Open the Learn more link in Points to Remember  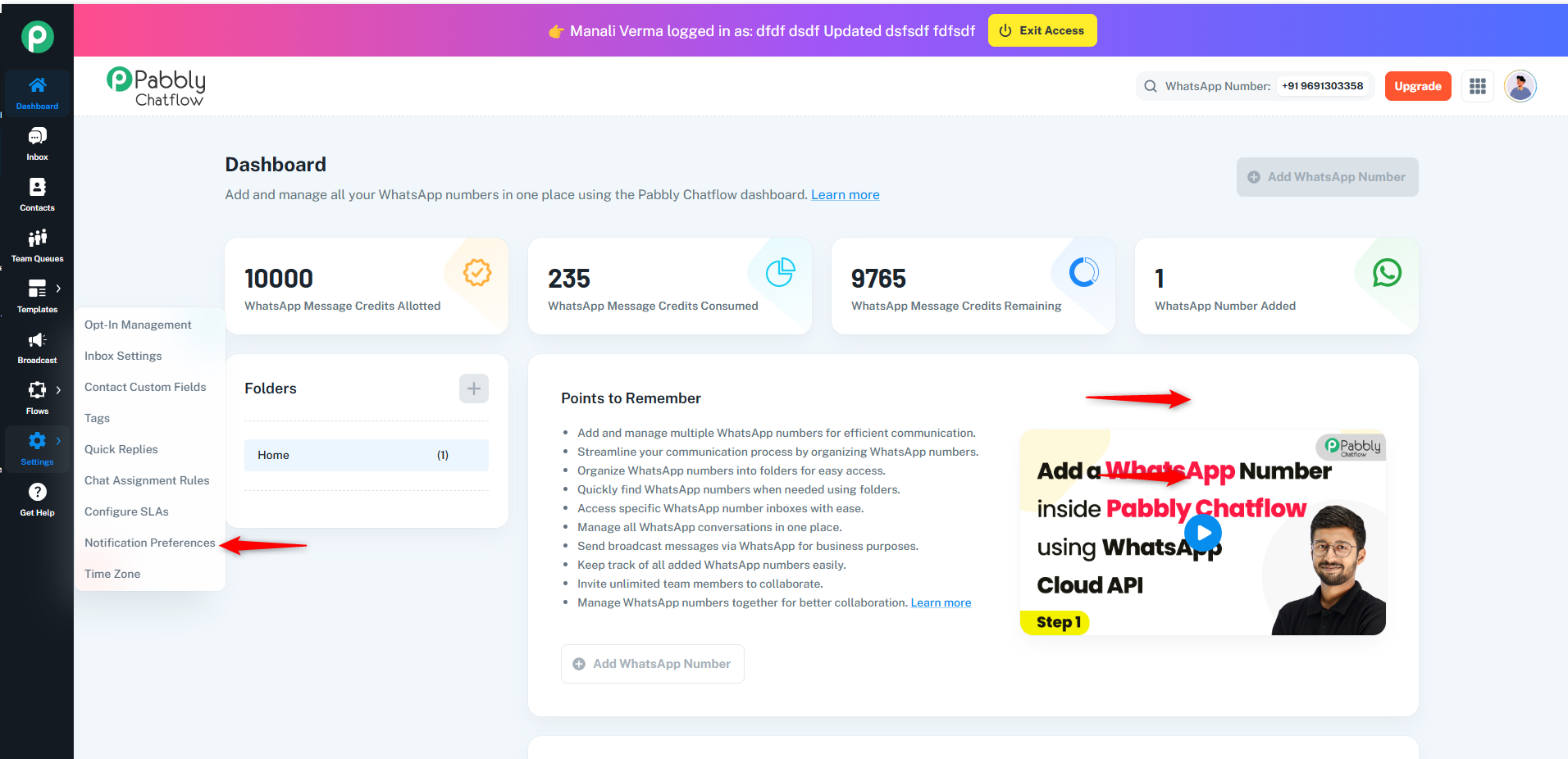tap(941, 602)
